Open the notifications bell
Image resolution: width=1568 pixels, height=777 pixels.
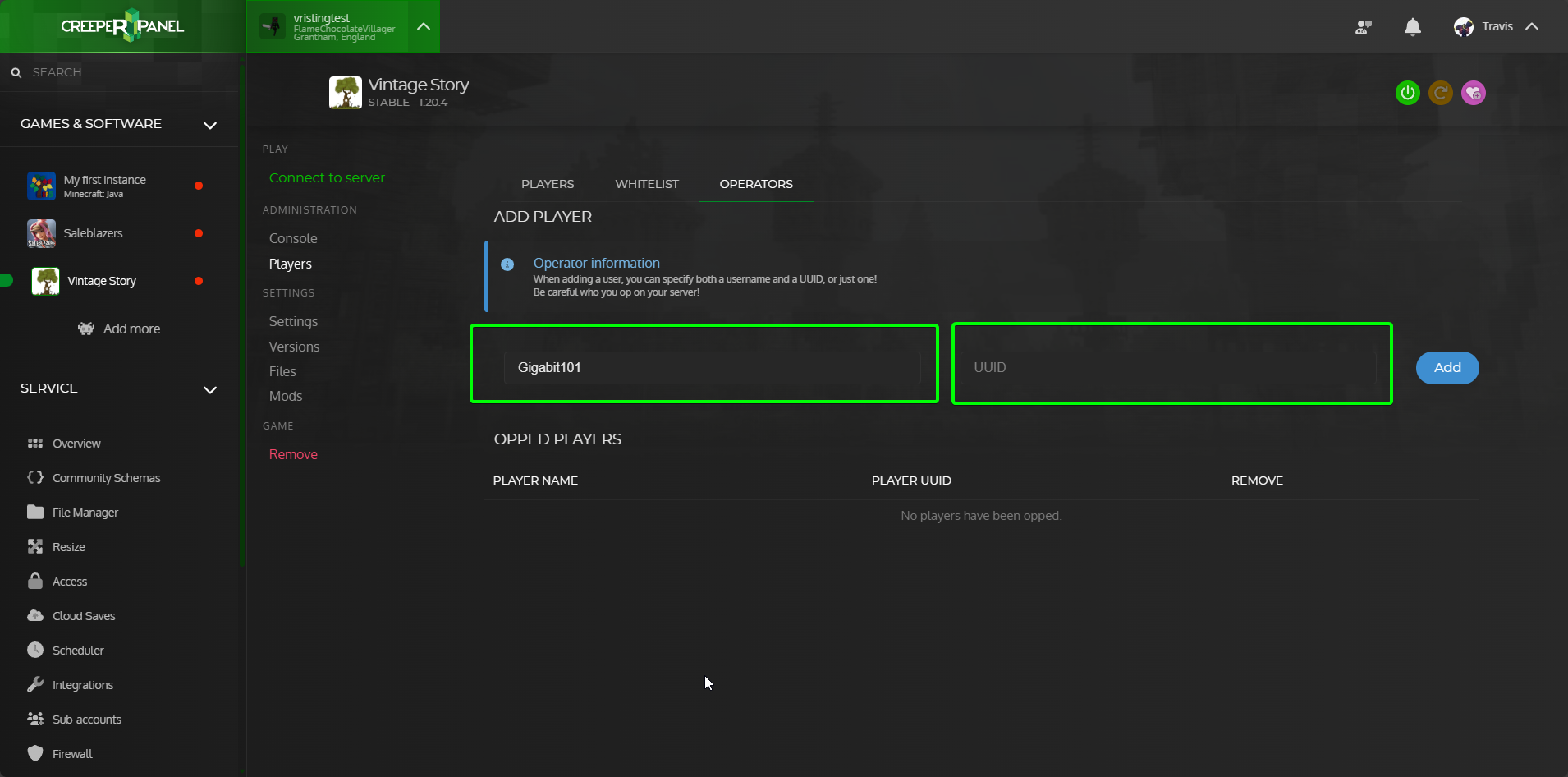coord(1413,27)
